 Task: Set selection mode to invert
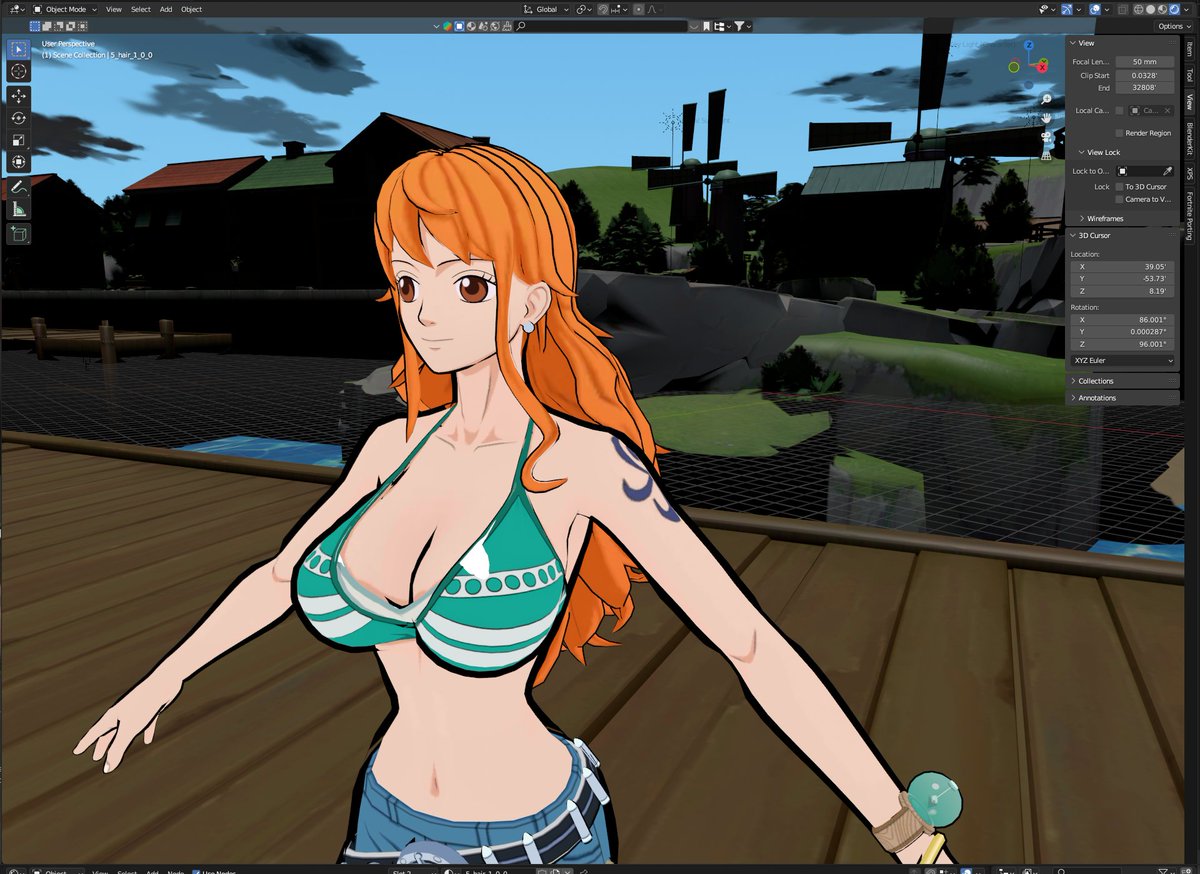(x=70, y=26)
